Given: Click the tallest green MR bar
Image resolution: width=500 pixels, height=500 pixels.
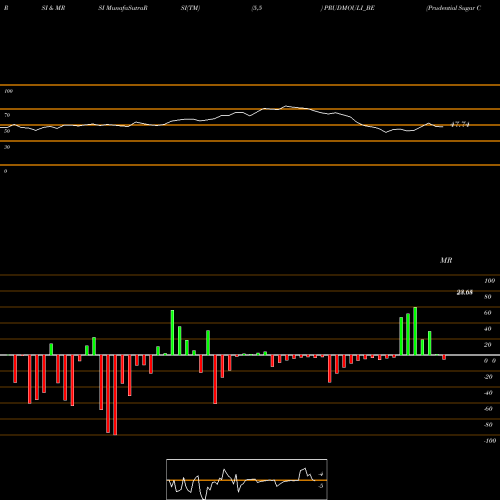Looking at the screenshot, I should coord(415,331).
